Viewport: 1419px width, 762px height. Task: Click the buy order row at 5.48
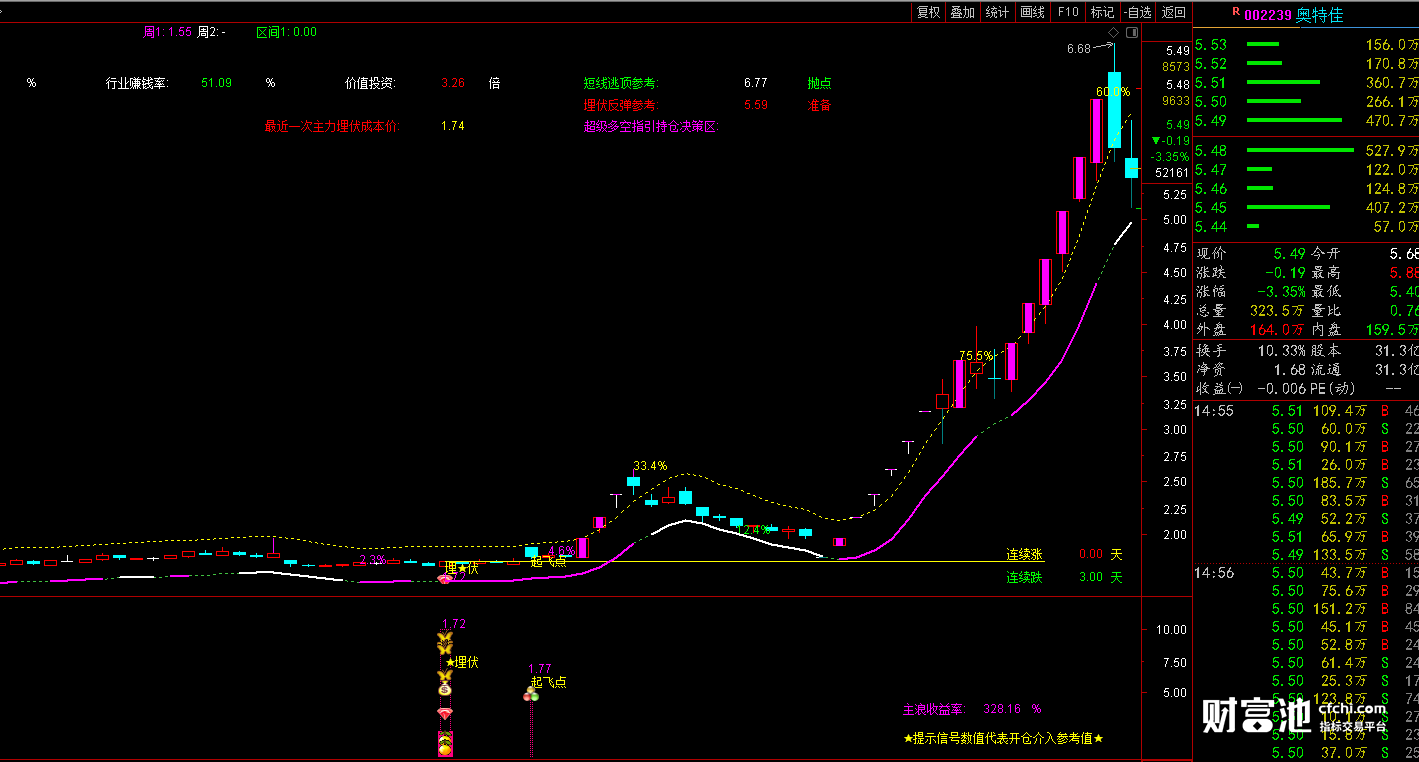(1307, 151)
